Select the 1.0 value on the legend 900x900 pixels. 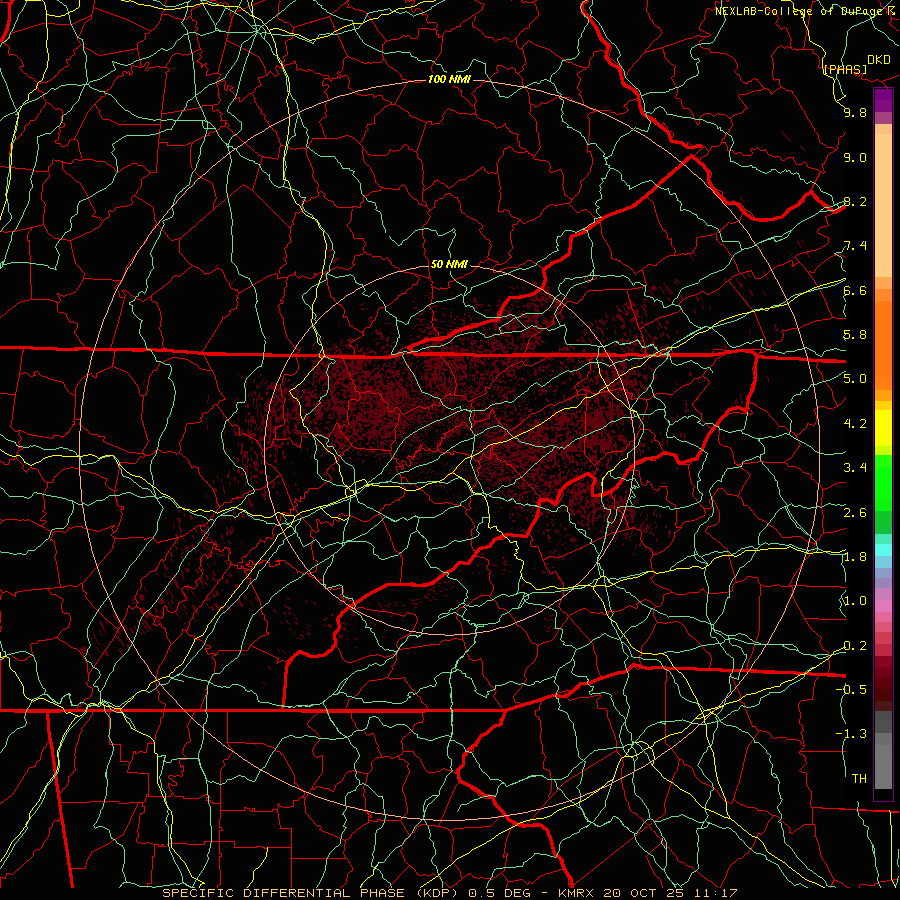(x=855, y=601)
